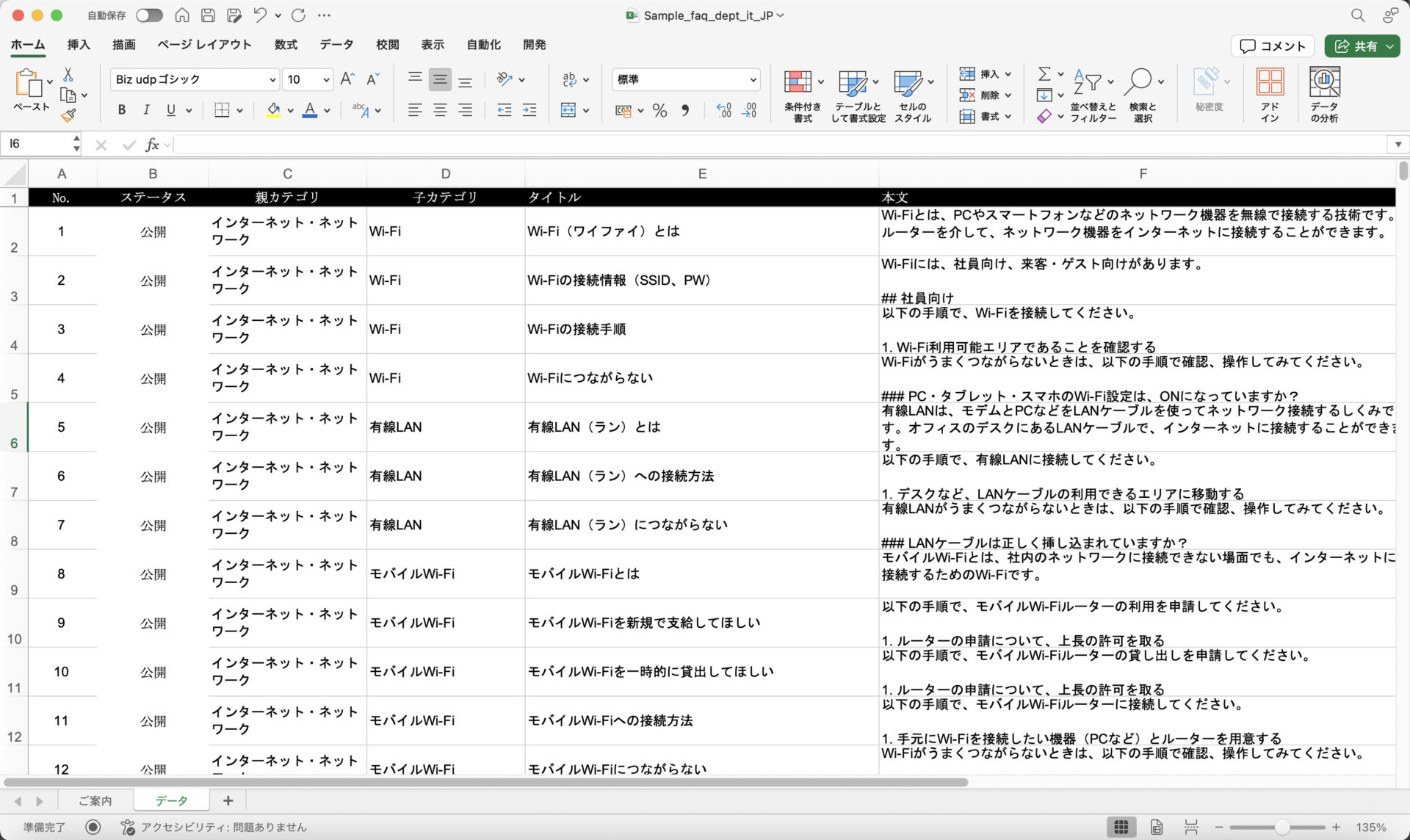Viewport: 1410px width, 840px height.
Task: Switch to the ご案内 sheet tab
Action: click(95, 801)
